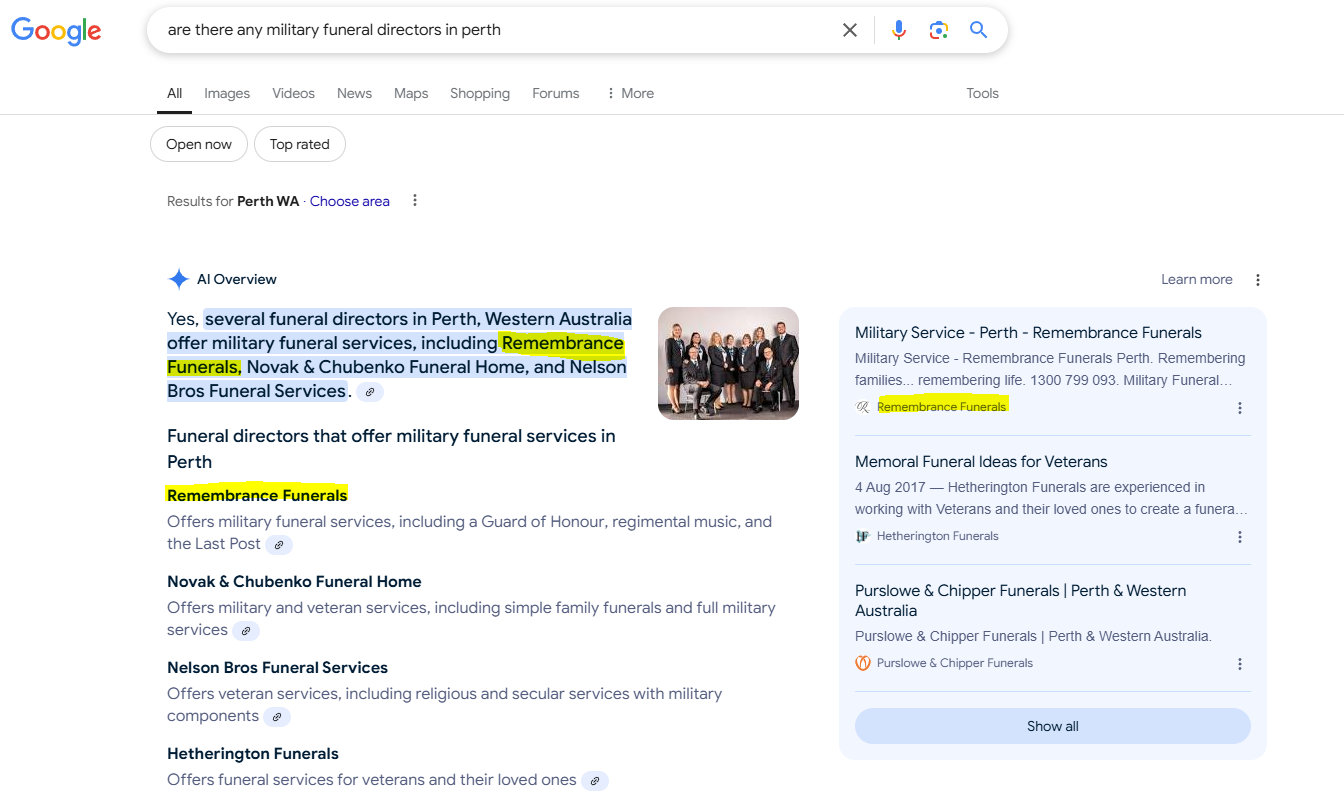
Task: Open "Purslowe & Chipper Funerals | Perth" source title
Action: (1021, 601)
